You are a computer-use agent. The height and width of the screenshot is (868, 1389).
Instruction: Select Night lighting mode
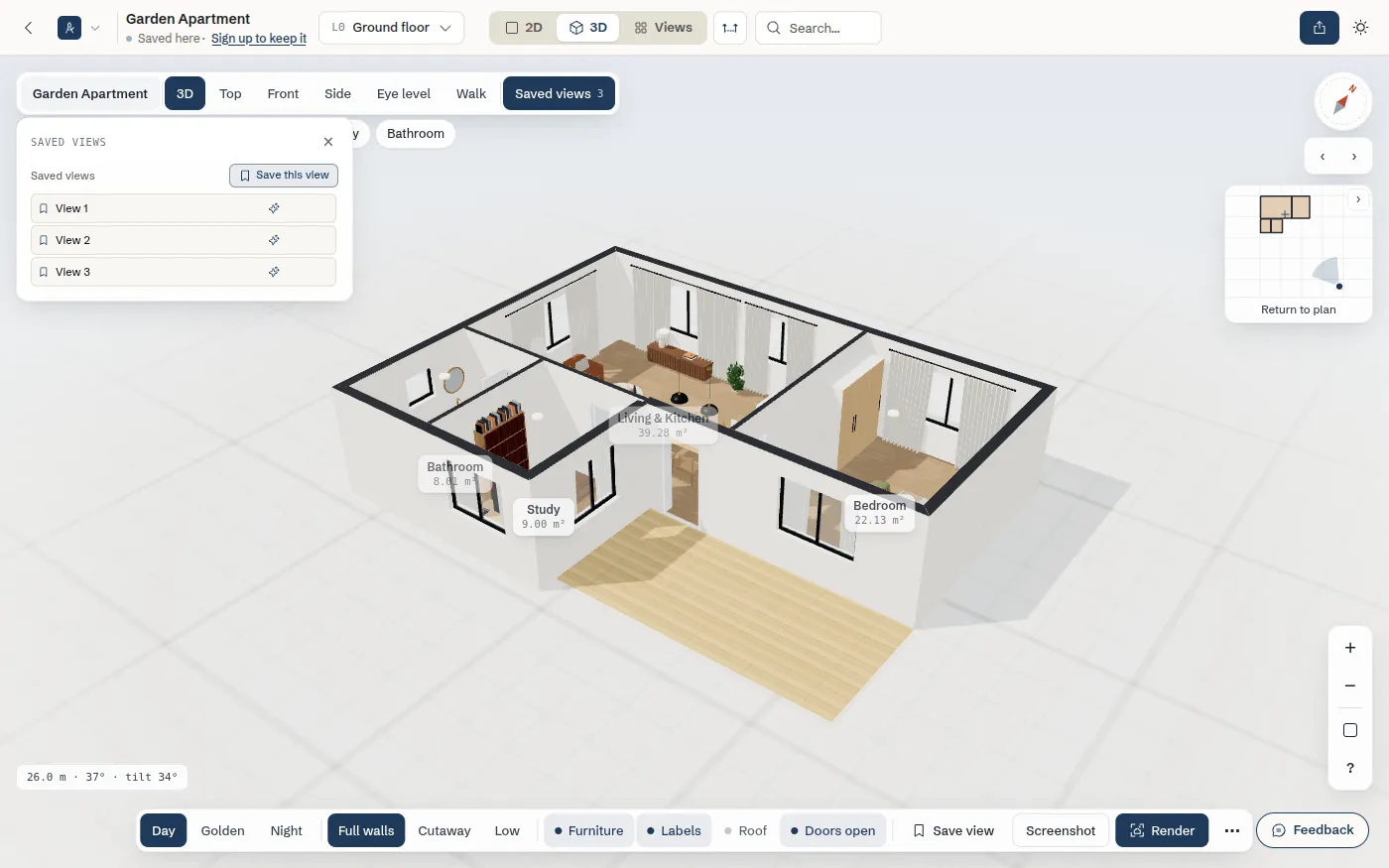point(286,830)
